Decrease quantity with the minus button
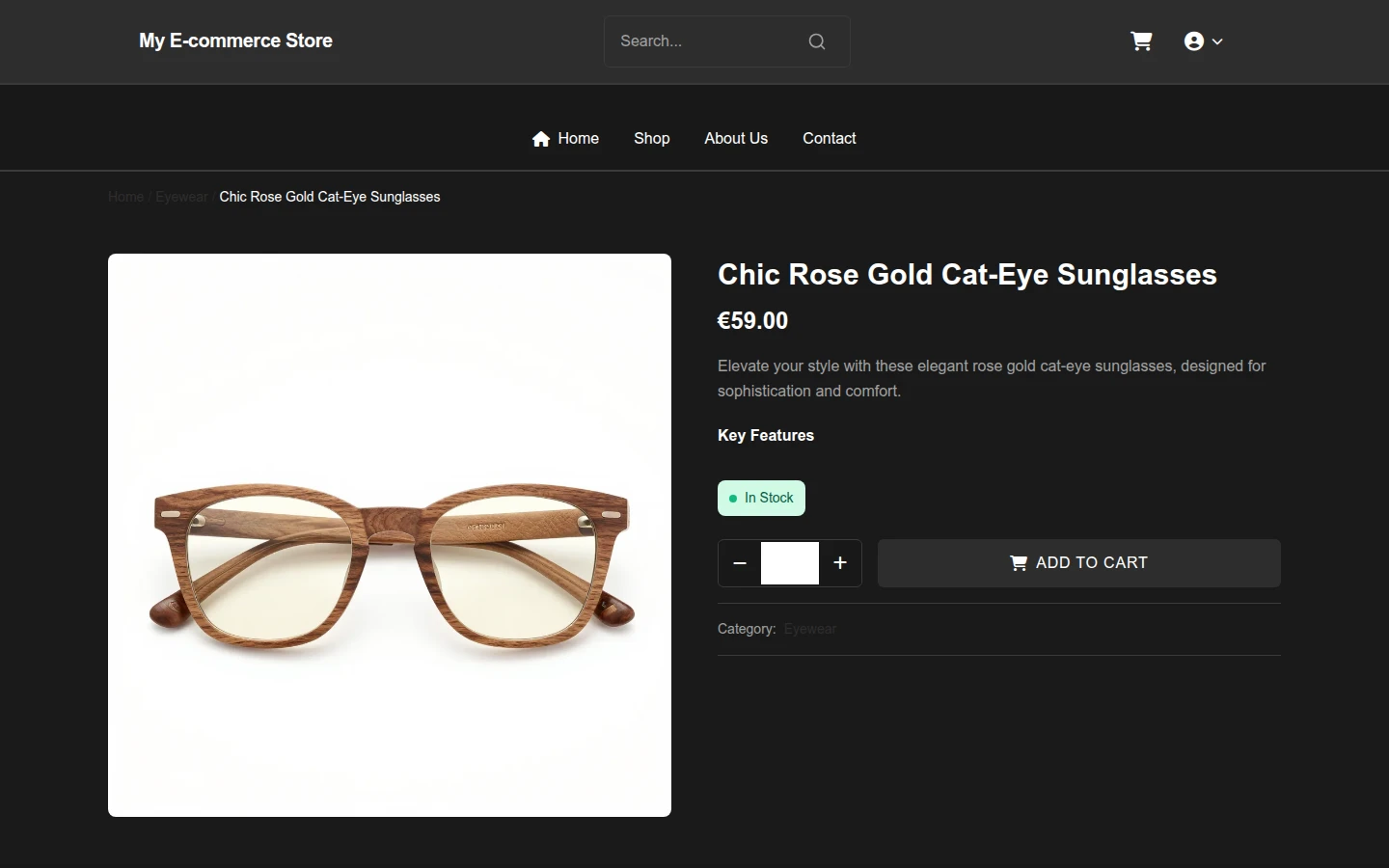The image size is (1389, 868). (740, 563)
